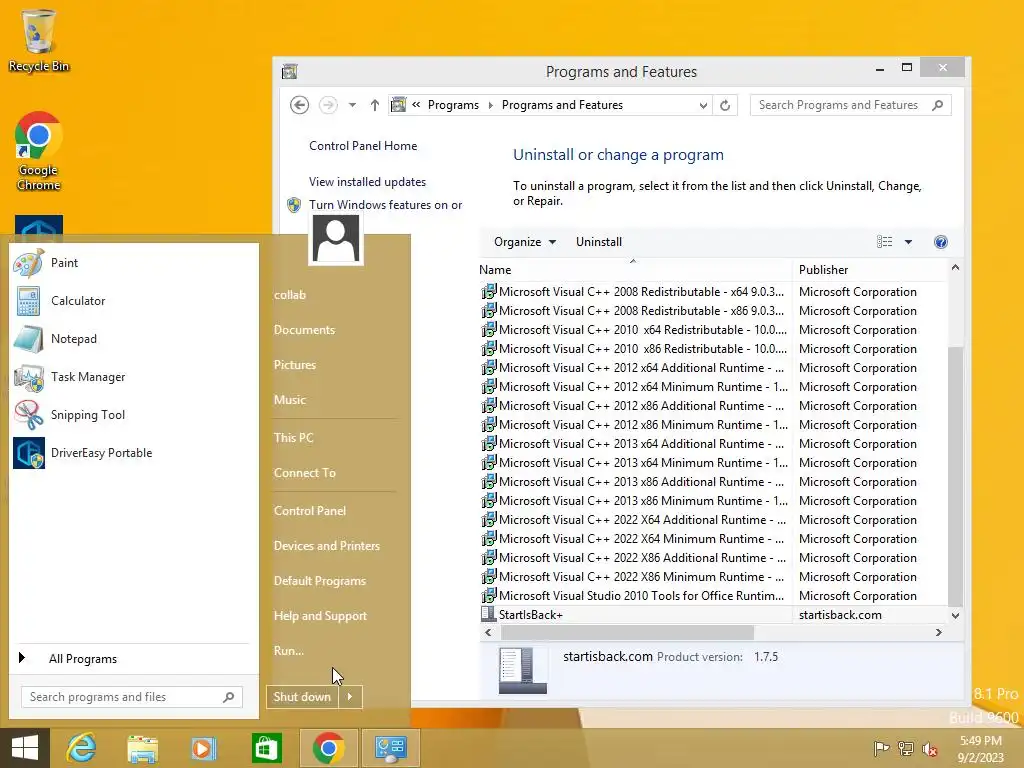Open address bar history dropdown
Screen dimensions: 1024x768
[x=703, y=105]
